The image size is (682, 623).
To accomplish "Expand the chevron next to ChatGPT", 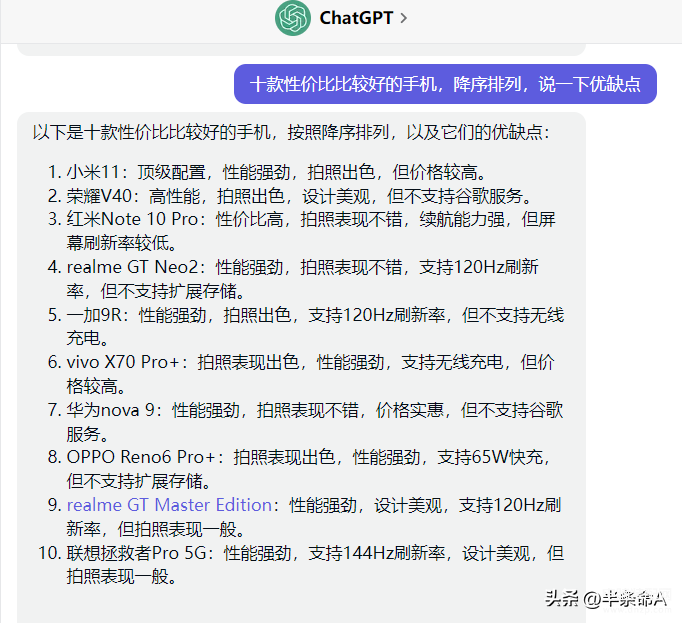I will [403, 18].
